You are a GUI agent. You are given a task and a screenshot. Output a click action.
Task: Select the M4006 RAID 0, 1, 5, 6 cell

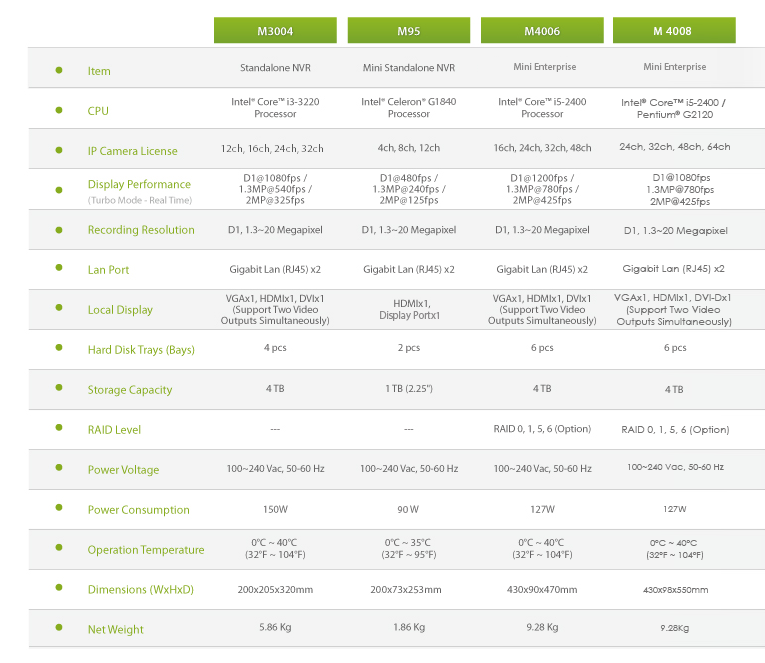pyautogui.click(x=542, y=429)
